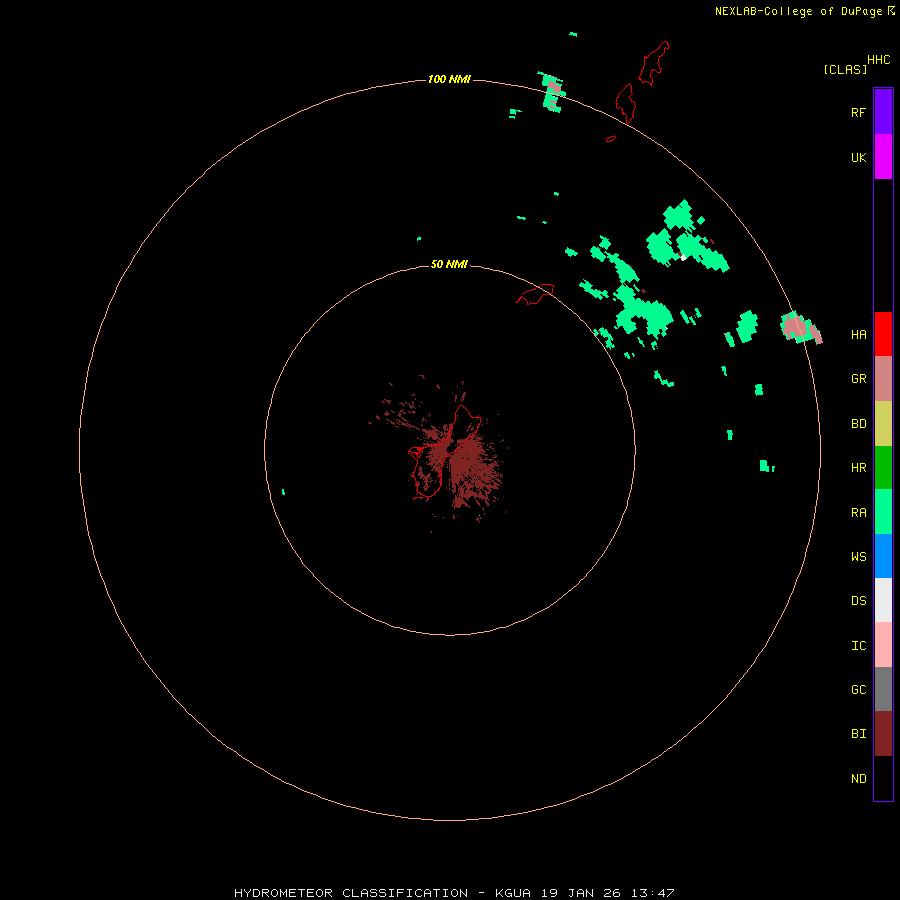This screenshot has width=900, height=900.
Task: Click the DS legend text label
Action: tap(858, 601)
